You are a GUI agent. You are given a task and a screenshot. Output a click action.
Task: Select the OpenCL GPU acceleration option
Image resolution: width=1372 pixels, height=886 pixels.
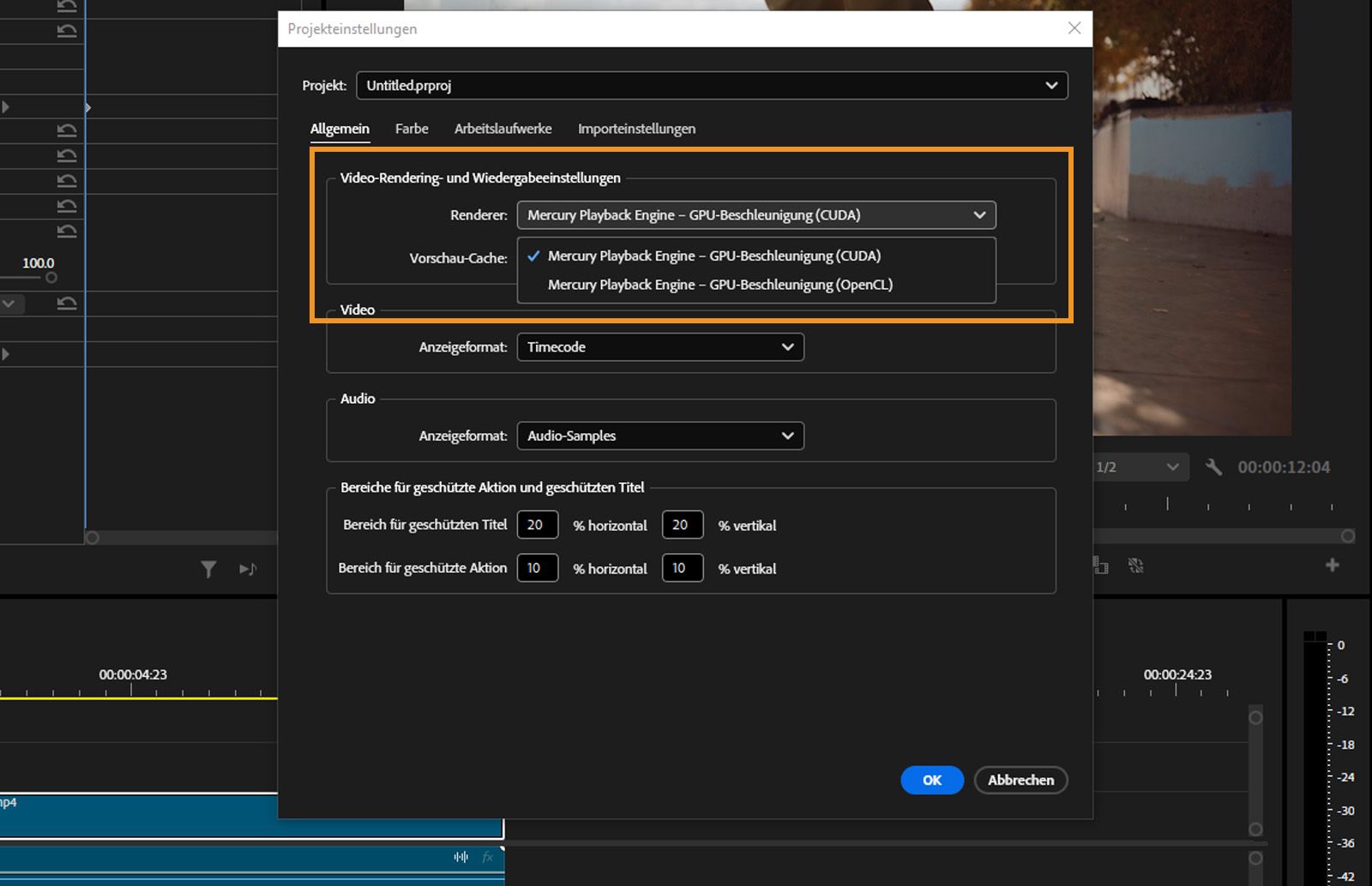tap(720, 284)
